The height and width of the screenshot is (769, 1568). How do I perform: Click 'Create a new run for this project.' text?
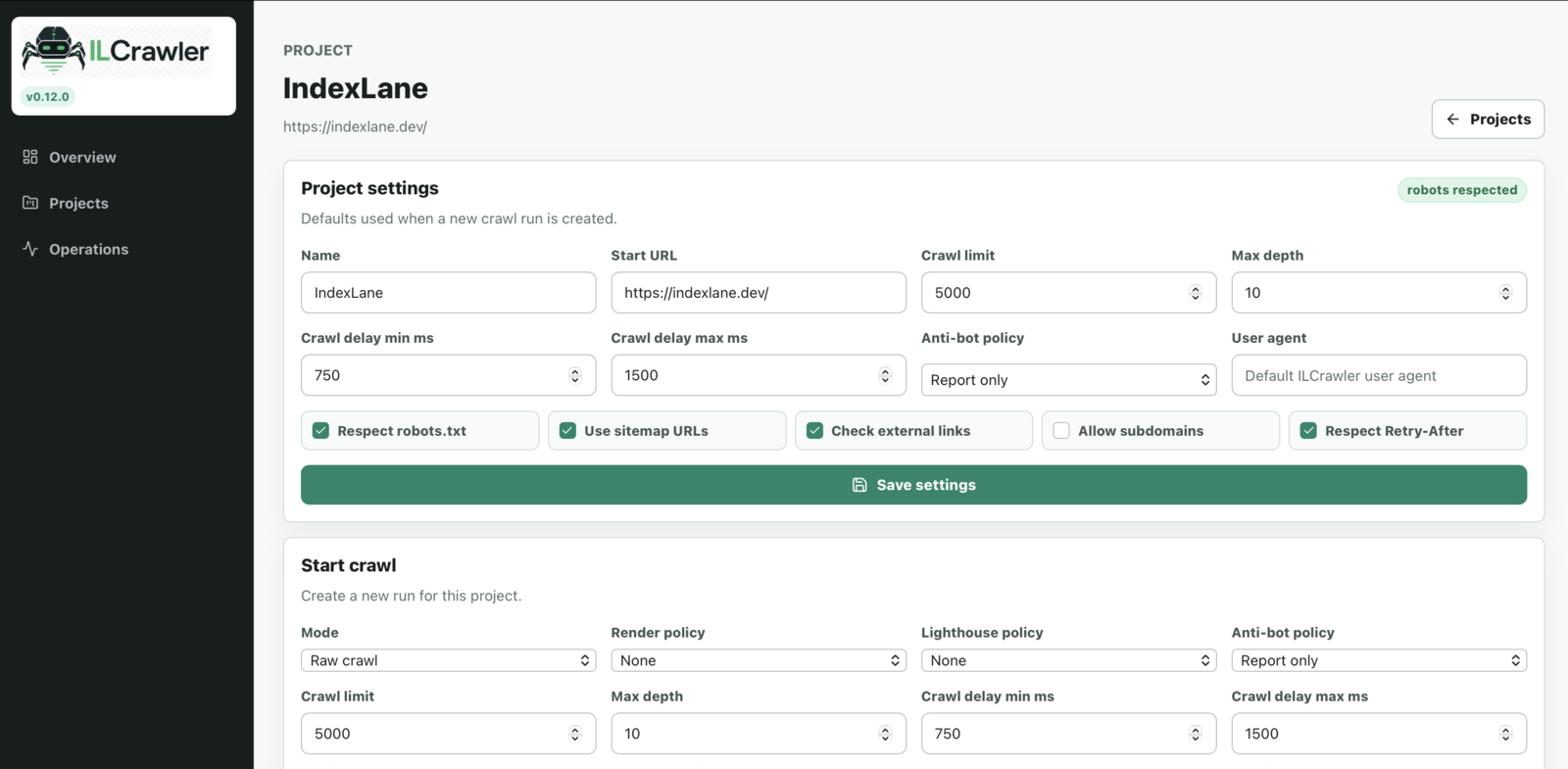(411, 596)
